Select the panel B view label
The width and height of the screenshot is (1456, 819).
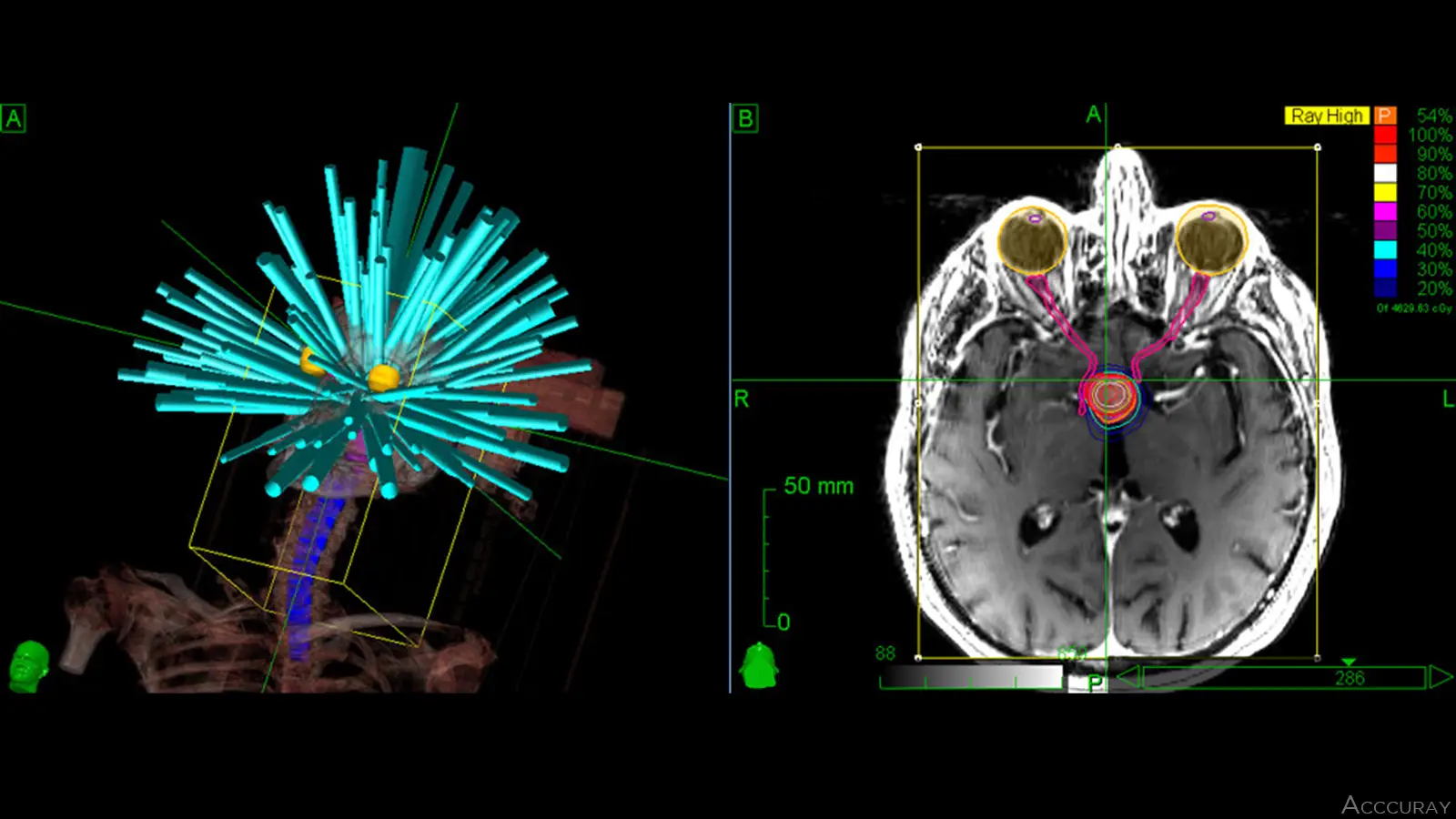click(744, 118)
